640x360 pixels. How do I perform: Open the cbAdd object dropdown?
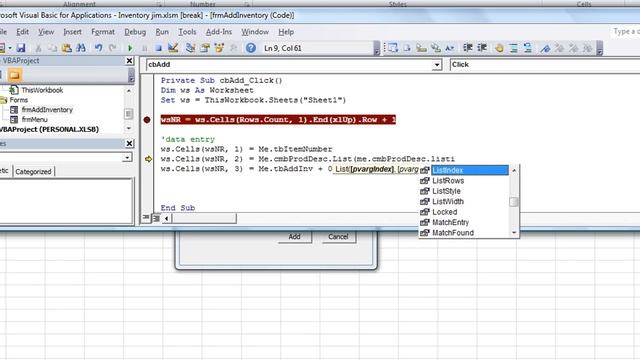click(437, 65)
